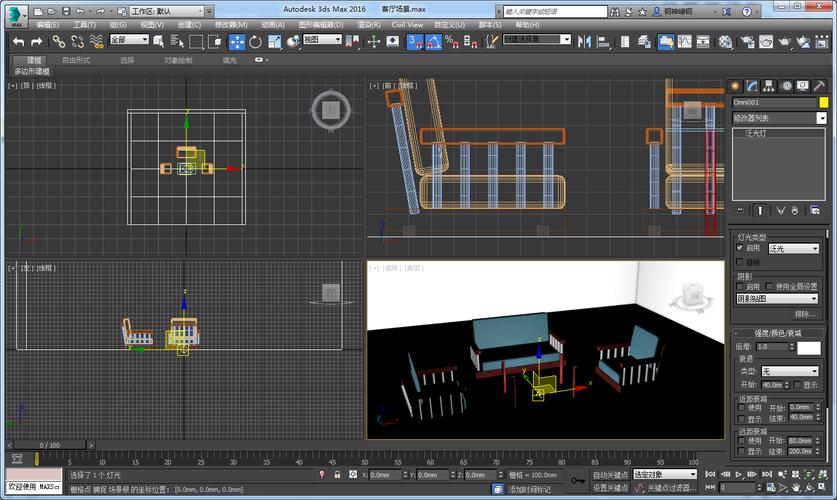Click the 自动关键点 auto key button

(611, 474)
